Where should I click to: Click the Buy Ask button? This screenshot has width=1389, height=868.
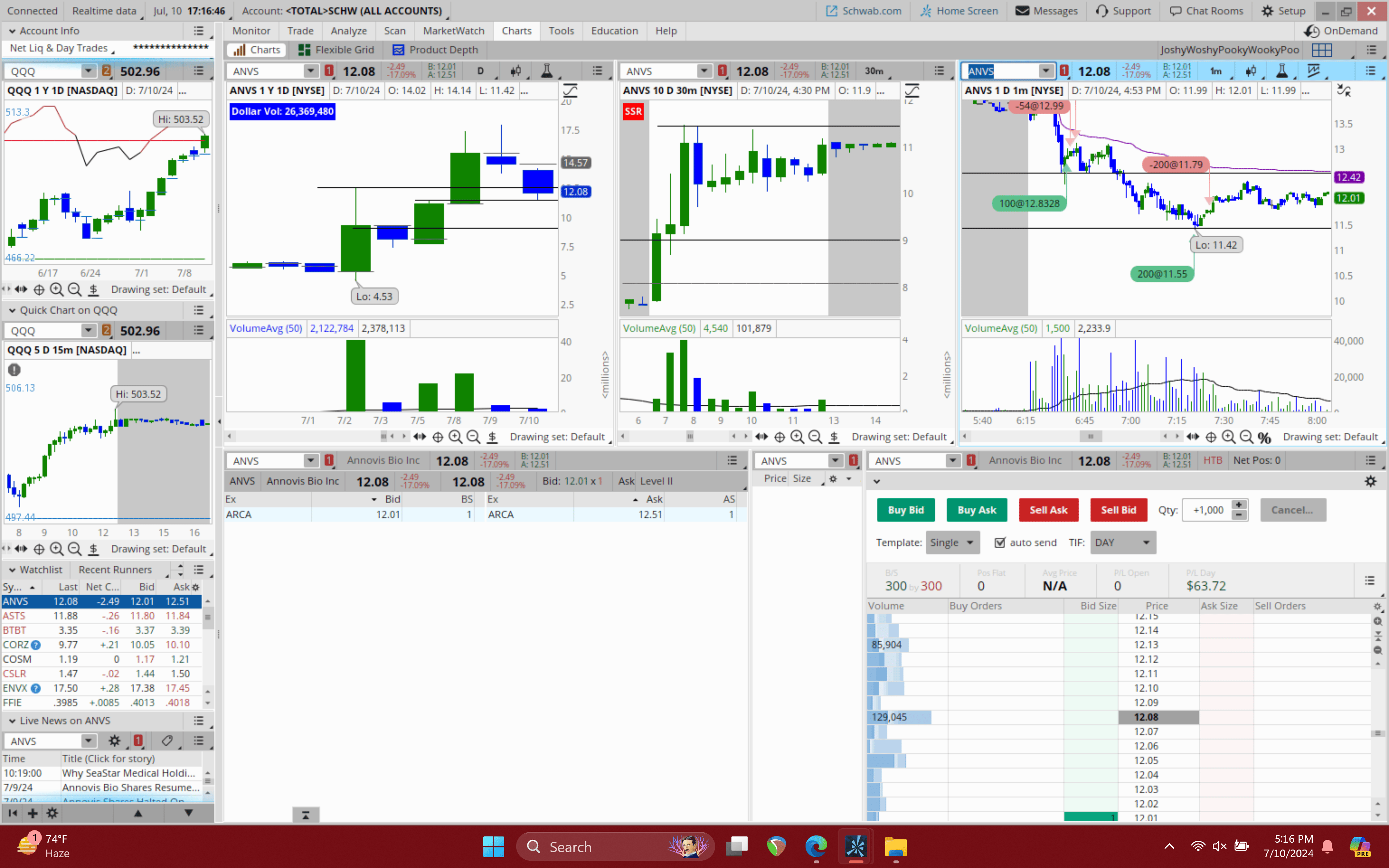[976, 510]
